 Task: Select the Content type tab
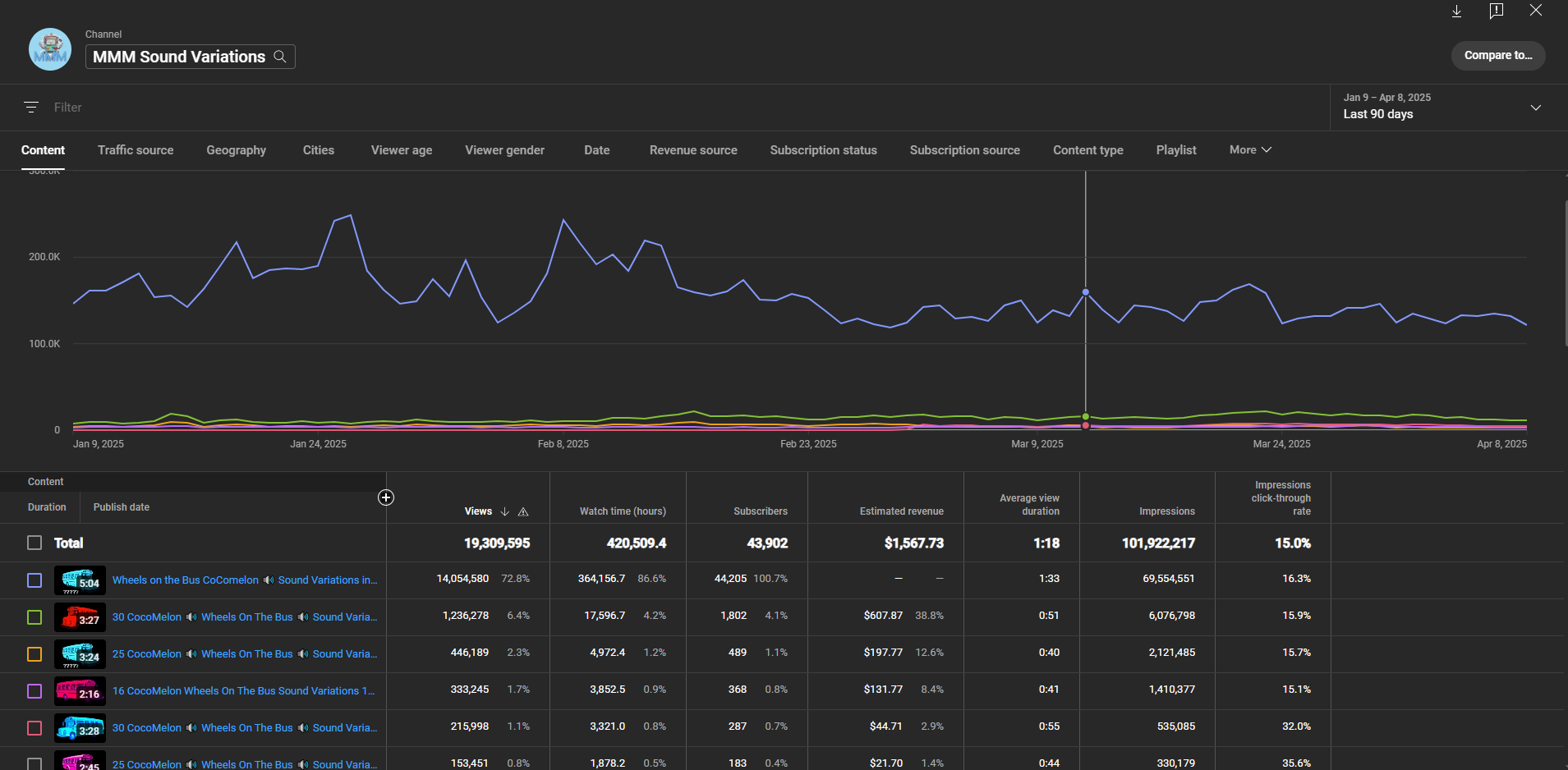[1088, 150]
